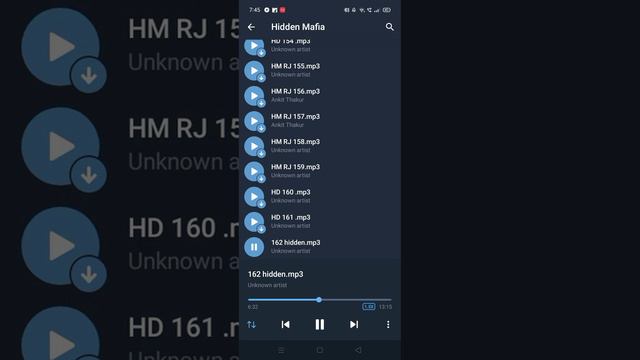Skip to the previous track
Screen dimensions: 640x360
point(285,324)
